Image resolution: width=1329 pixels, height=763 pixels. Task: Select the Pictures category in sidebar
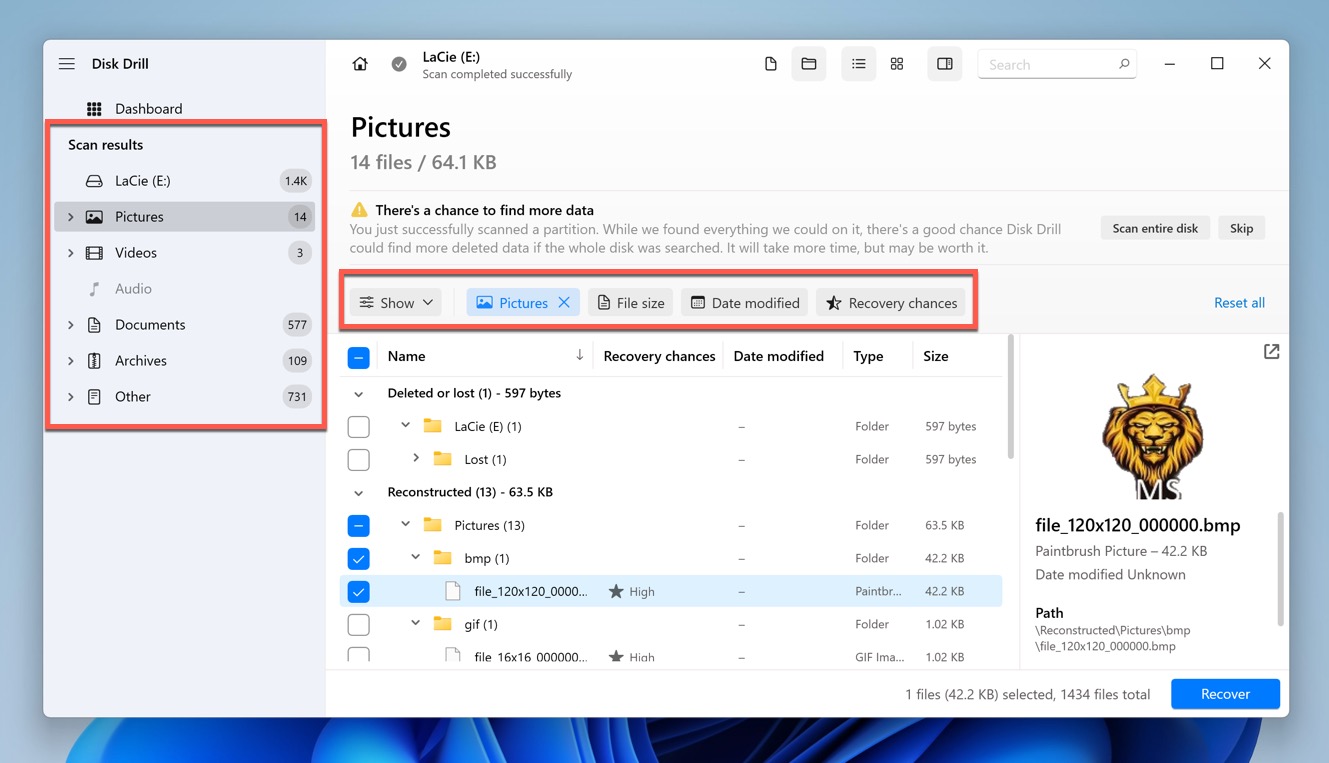coord(185,217)
